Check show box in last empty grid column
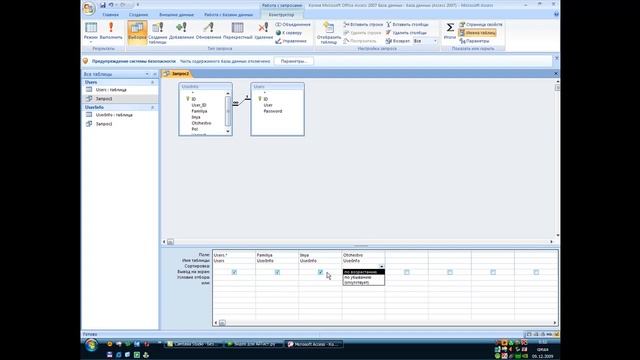 (x=536, y=272)
